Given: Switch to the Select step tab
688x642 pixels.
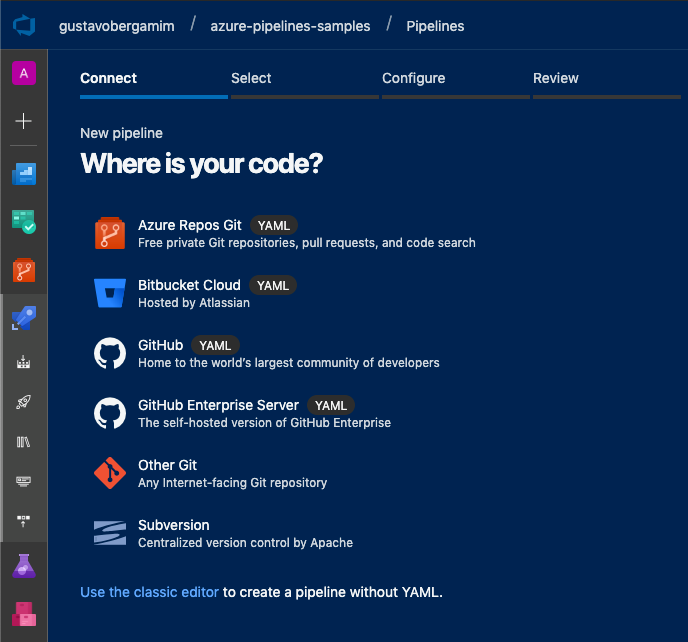Looking at the screenshot, I should pyautogui.click(x=305, y=83).
